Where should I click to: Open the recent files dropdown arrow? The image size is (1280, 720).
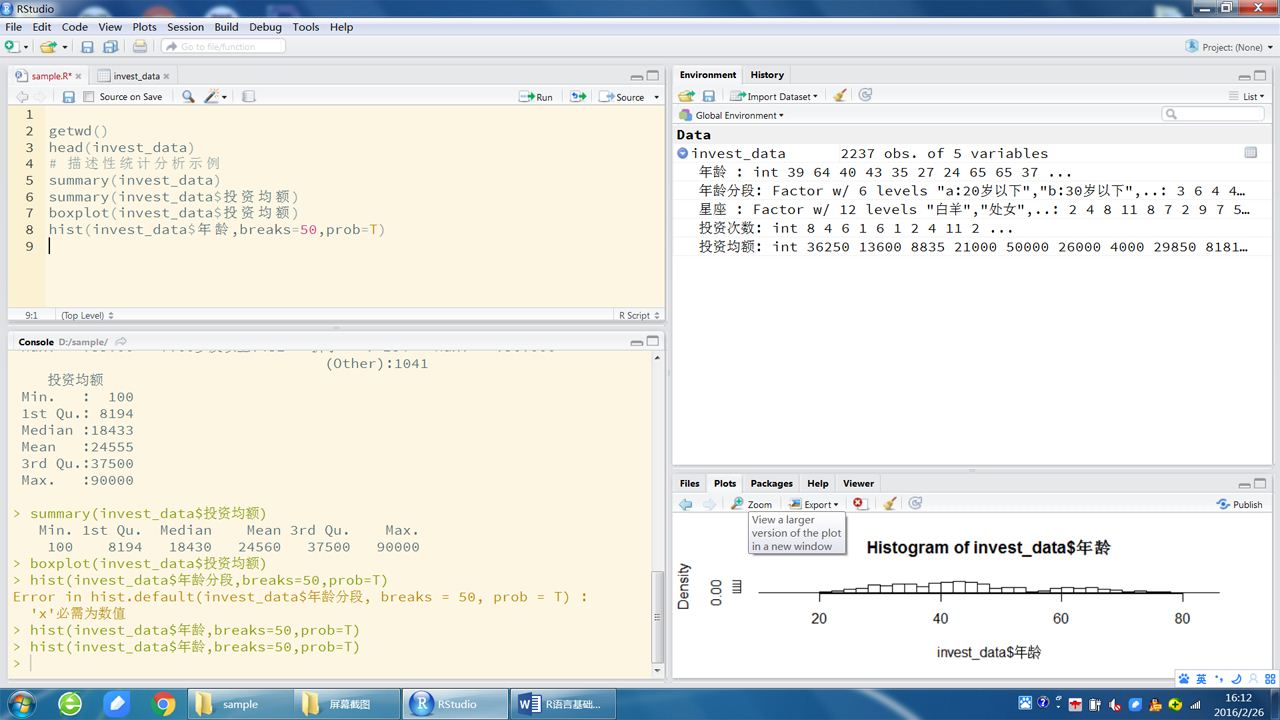tap(65, 47)
